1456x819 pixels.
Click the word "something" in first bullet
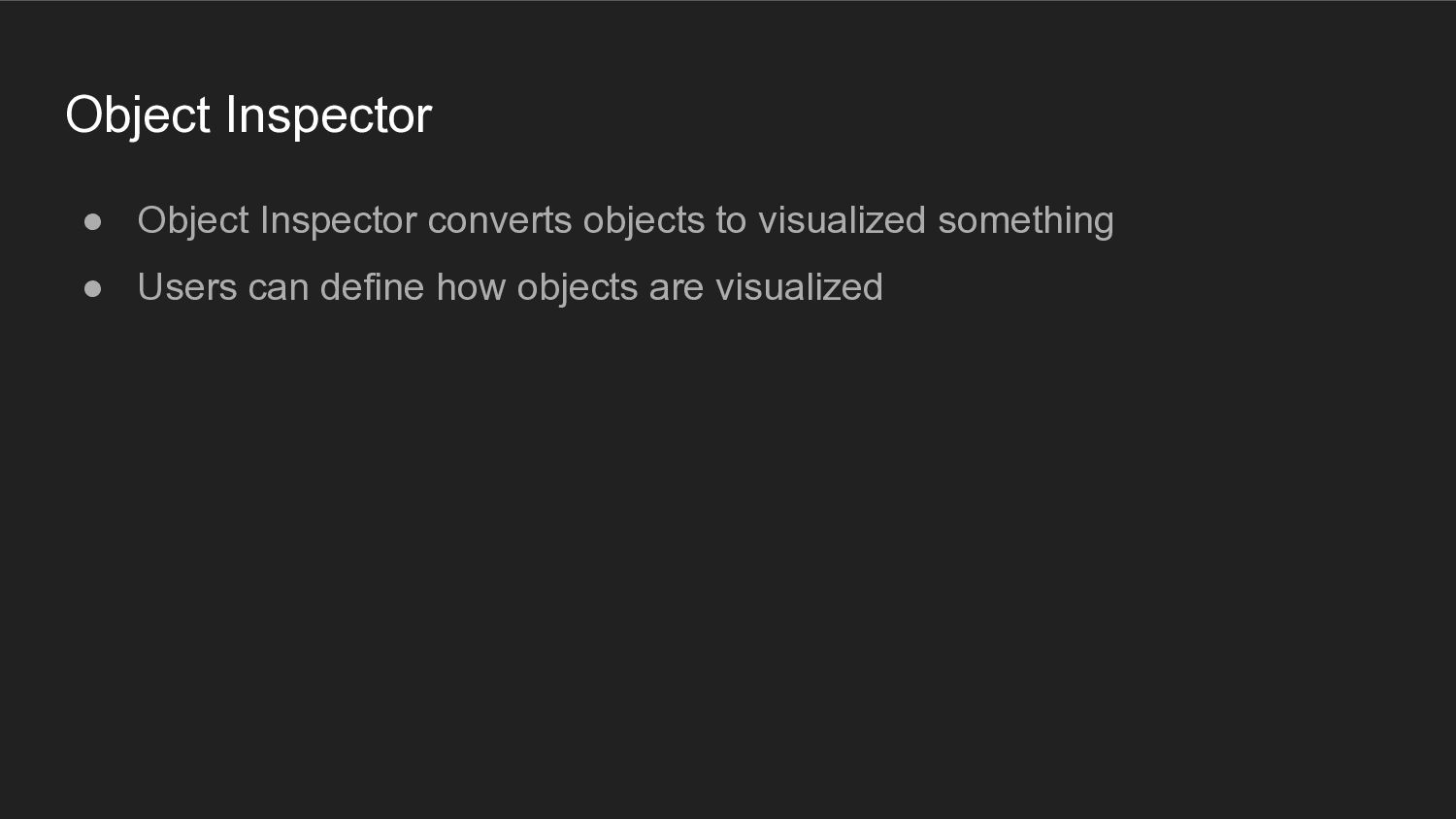tap(1026, 220)
